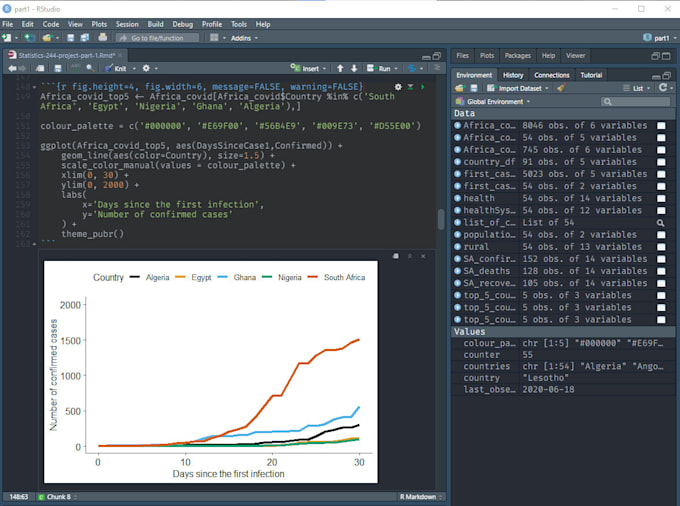
Task: Expand the SA_deaths object details
Action: point(458,271)
